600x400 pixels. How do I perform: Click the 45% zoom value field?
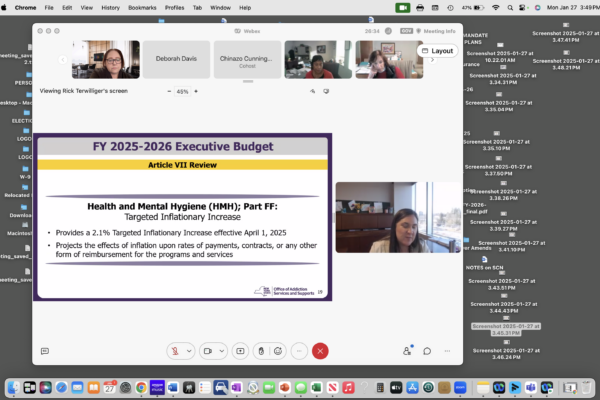pyautogui.click(x=183, y=91)
